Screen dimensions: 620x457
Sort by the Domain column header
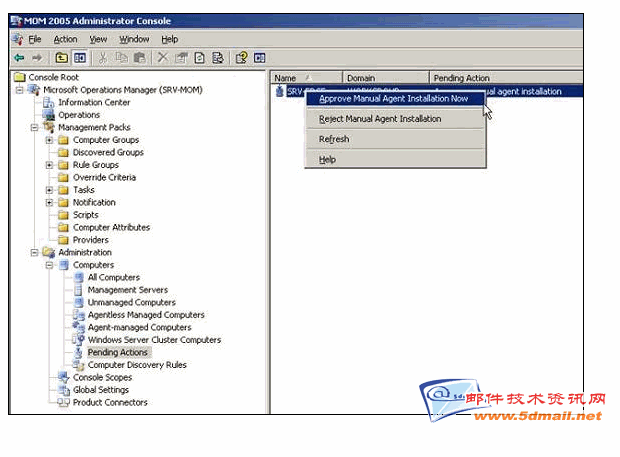[x=386, y=78]
